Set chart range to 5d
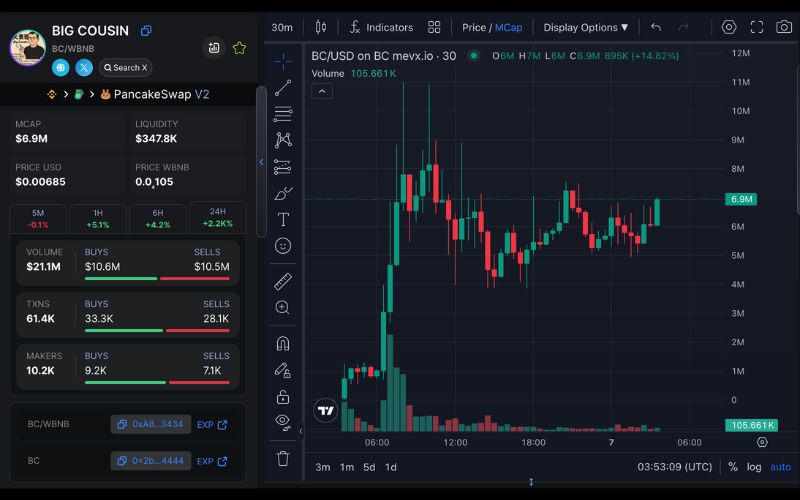Image resolution: width=800 pixels, height=500 pixels. (x=369, y=467)
